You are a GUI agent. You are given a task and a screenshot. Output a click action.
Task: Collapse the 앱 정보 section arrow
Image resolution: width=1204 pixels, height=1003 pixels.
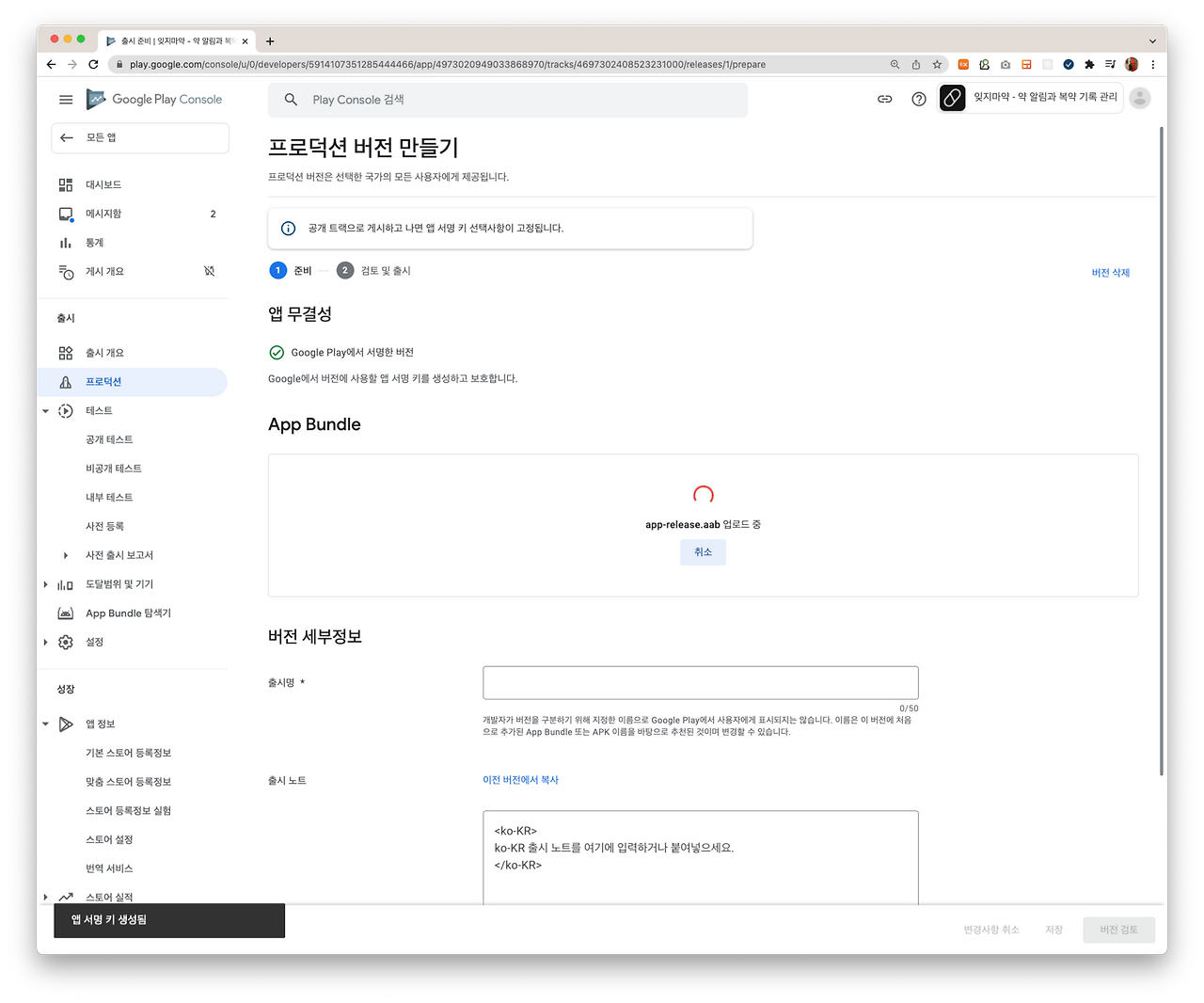click(x=45, y=724)
